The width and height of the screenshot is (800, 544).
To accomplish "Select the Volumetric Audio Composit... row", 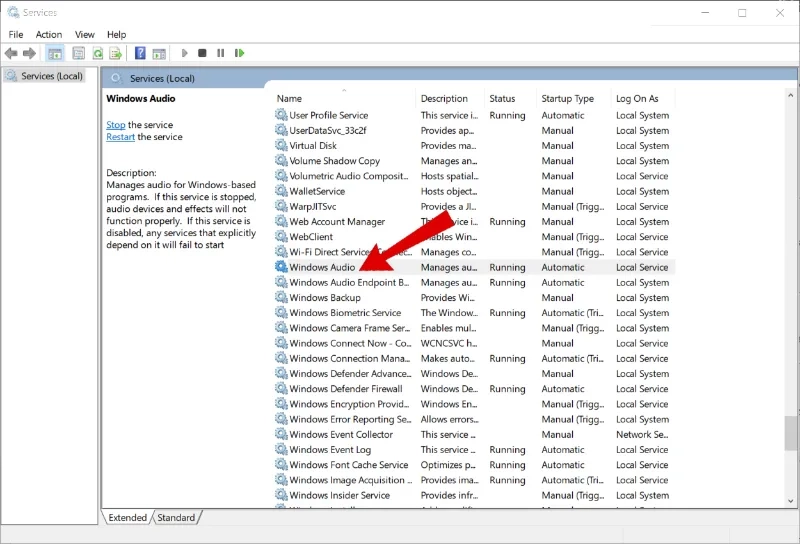I will [474, 176].
